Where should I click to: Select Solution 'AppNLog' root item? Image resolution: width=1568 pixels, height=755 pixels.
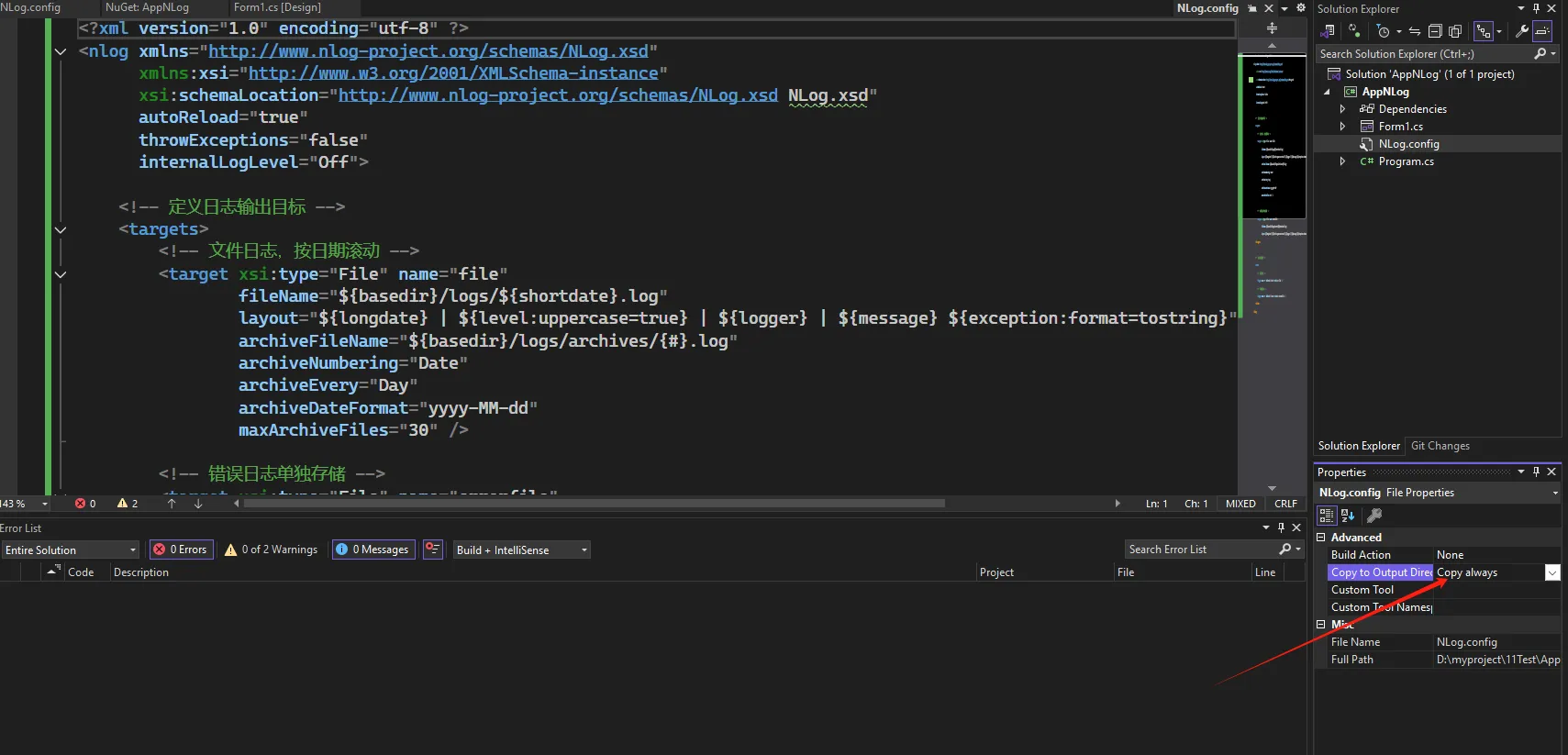point(1429,74)
